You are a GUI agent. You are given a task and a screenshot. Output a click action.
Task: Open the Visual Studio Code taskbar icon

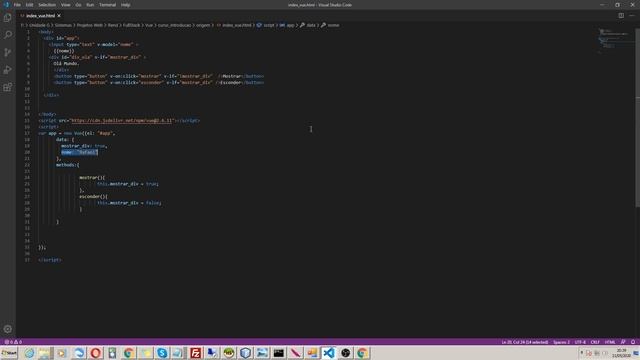pyautogui.click(x=329, y=353)
